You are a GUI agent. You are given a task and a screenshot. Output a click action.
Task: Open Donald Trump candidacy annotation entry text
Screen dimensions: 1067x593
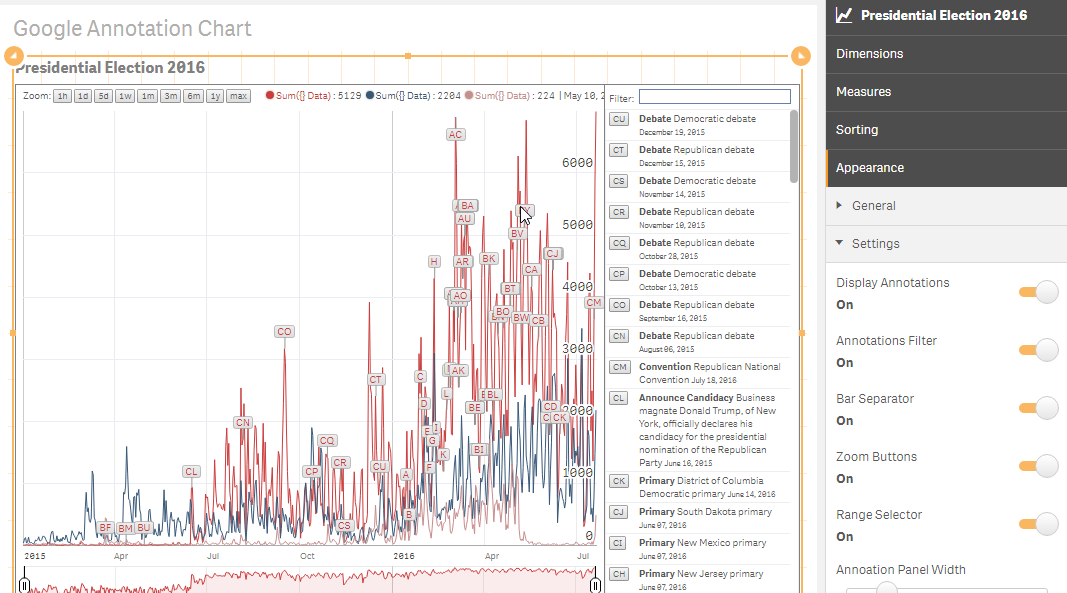(x=707, y=430)
